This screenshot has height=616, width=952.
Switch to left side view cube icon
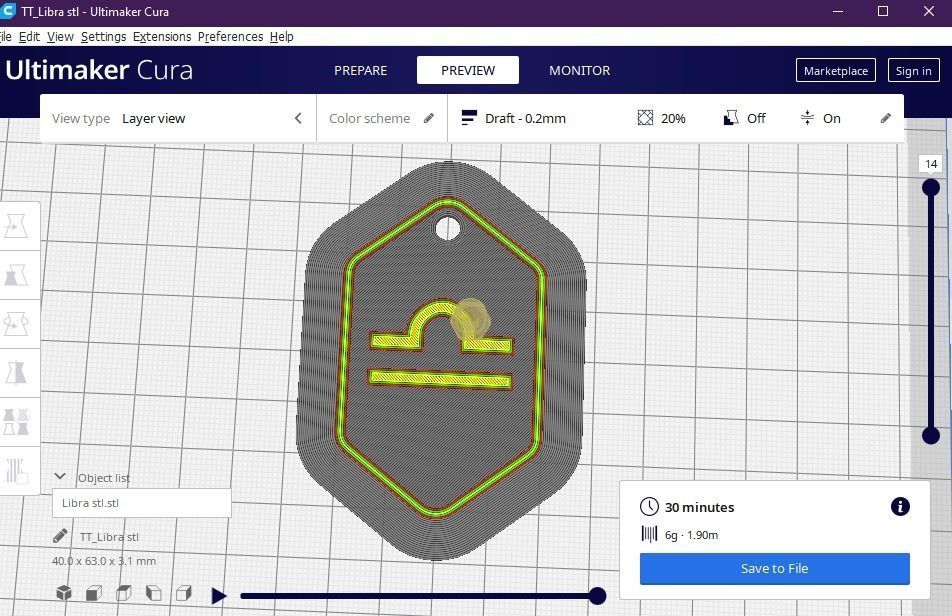(x=154, y=593)
